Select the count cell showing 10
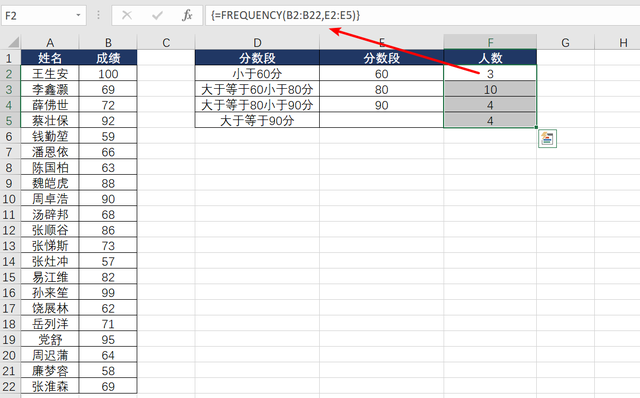 pyautogui.click(x=490, y=89)
